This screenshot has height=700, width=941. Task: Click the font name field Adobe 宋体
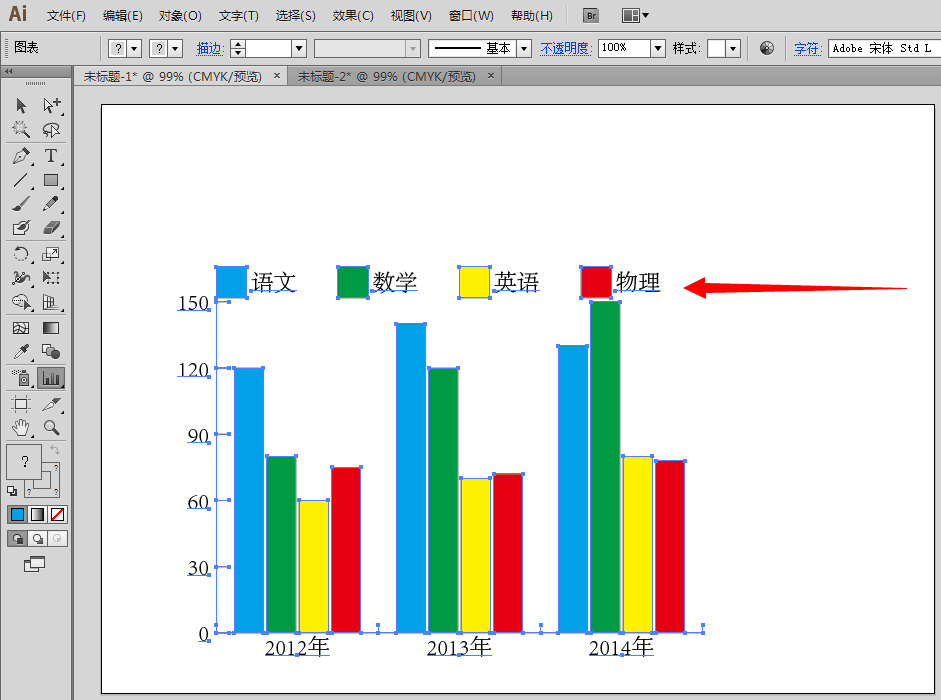pos(884,49)
